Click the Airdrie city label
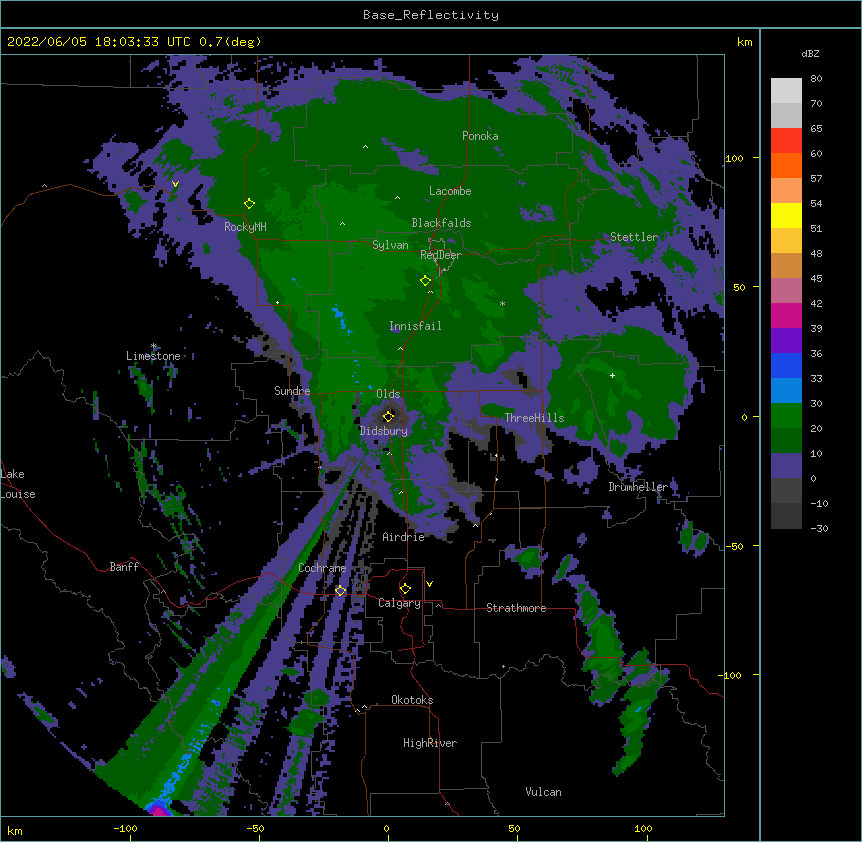 click(403, 537)
